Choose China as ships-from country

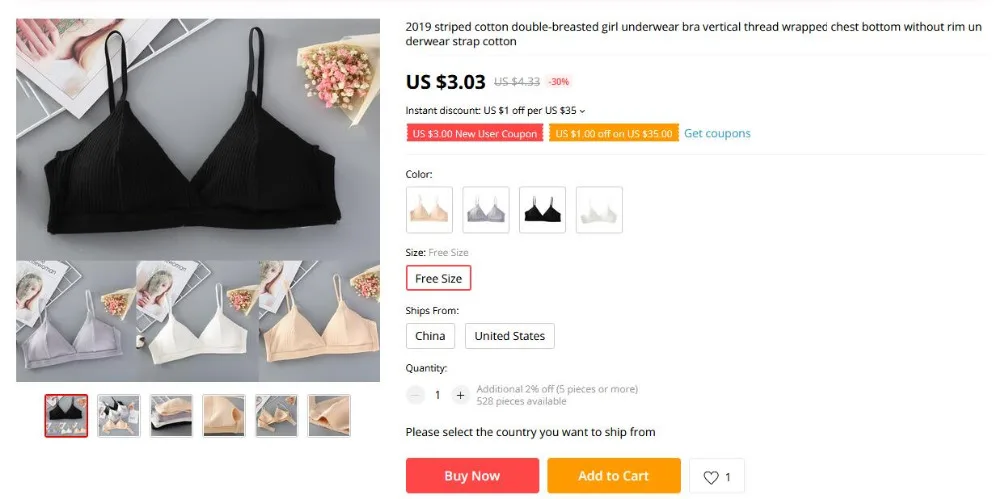tap(430, 336)
